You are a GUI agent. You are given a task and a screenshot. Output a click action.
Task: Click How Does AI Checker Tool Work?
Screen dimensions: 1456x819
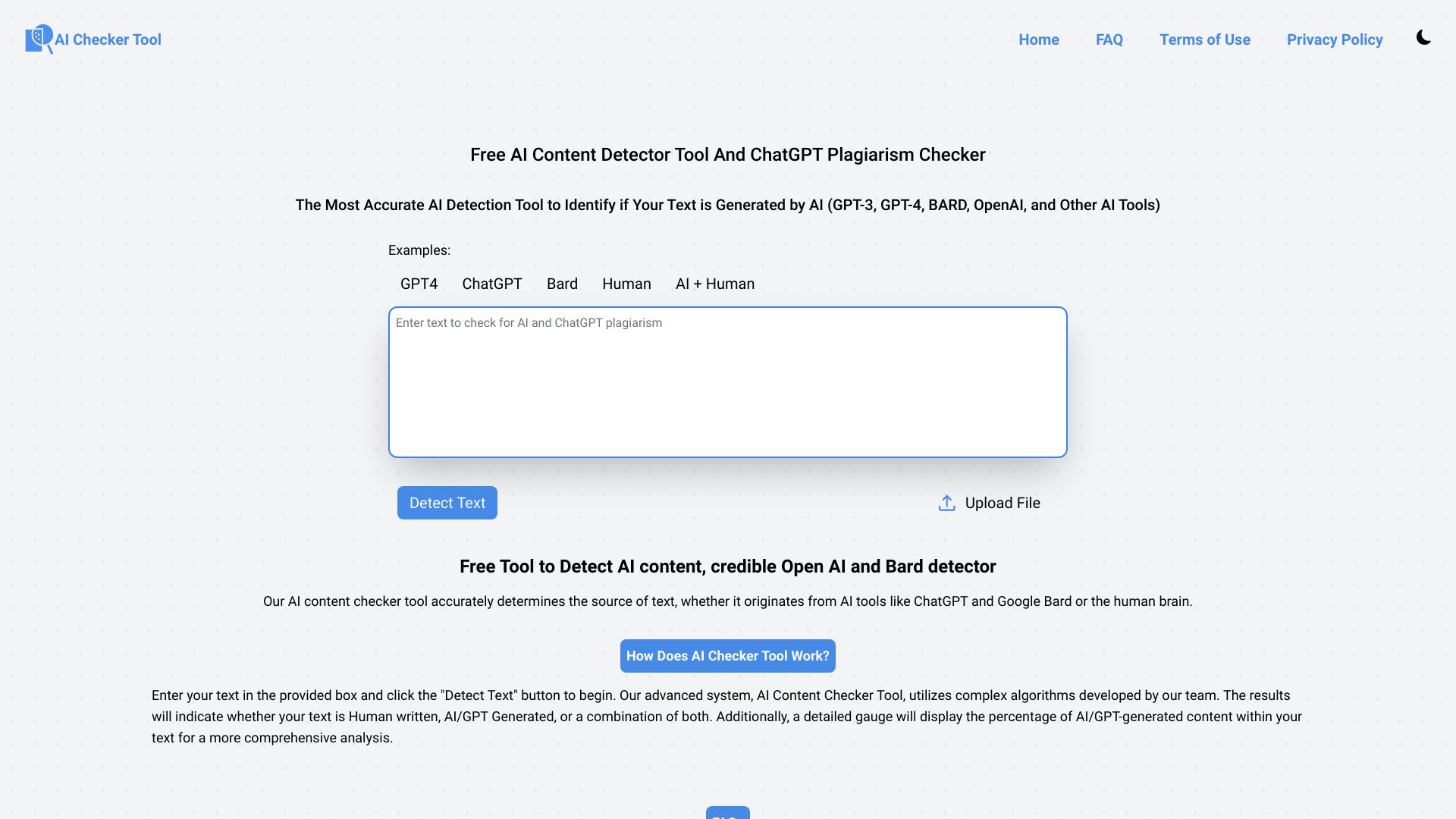[728, 655]
